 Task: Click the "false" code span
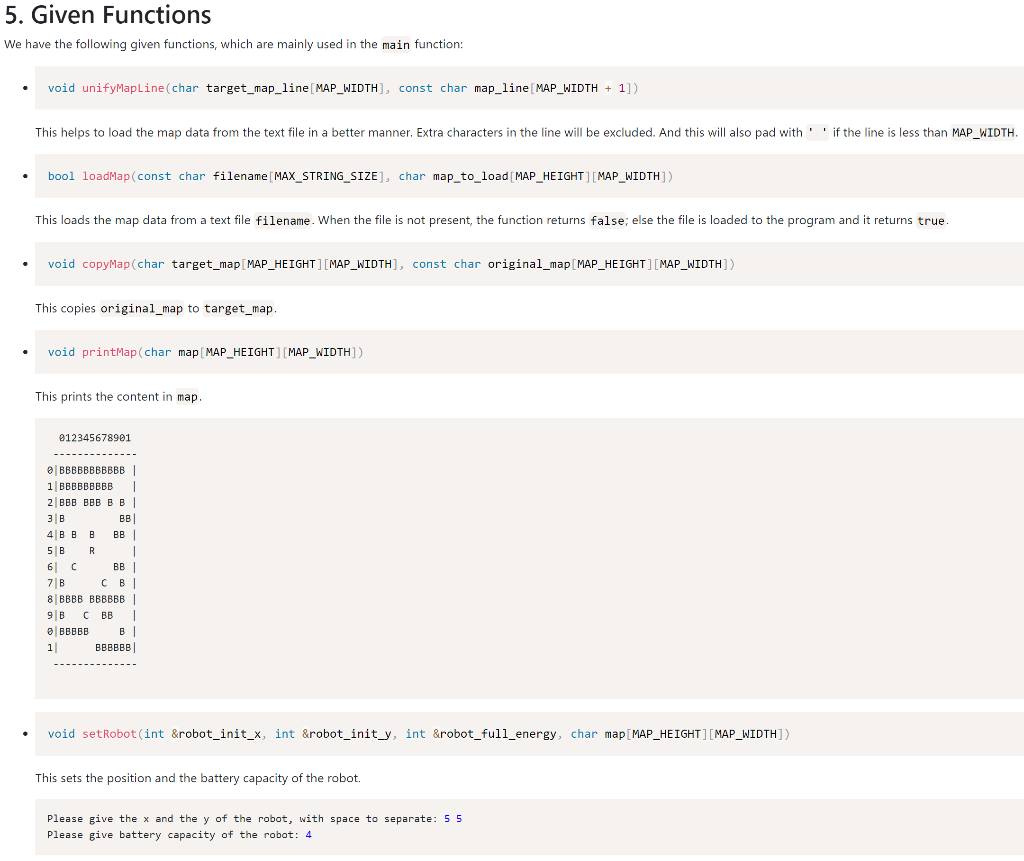607,220
